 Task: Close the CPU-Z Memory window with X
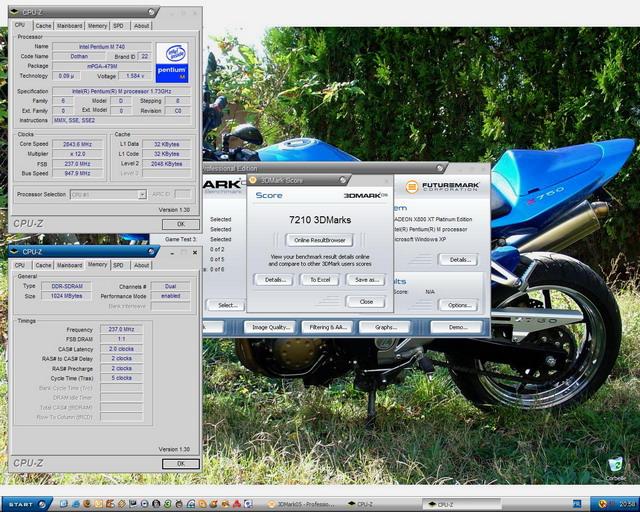(195, 253)
